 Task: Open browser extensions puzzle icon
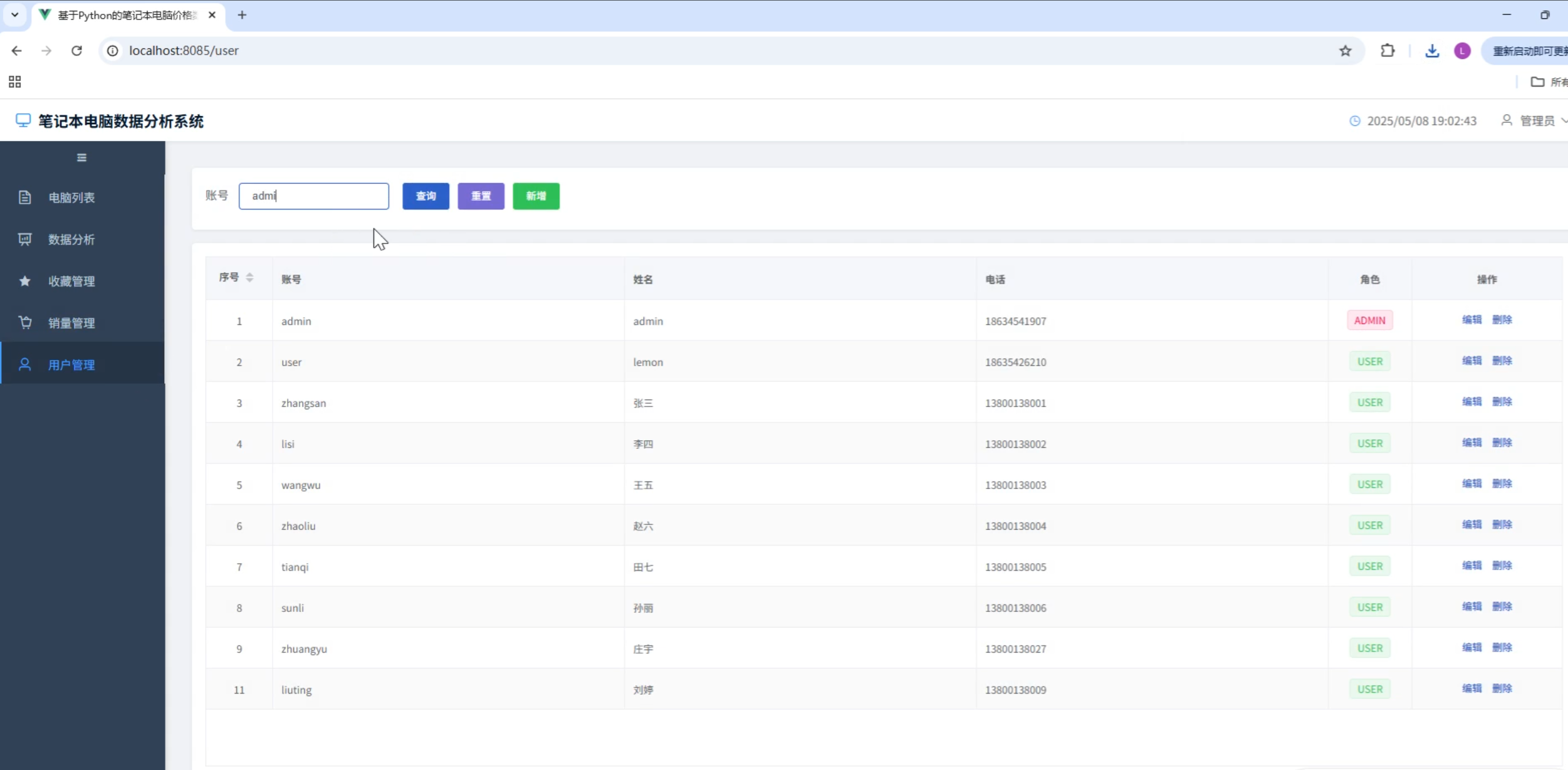coord(1388,51)
